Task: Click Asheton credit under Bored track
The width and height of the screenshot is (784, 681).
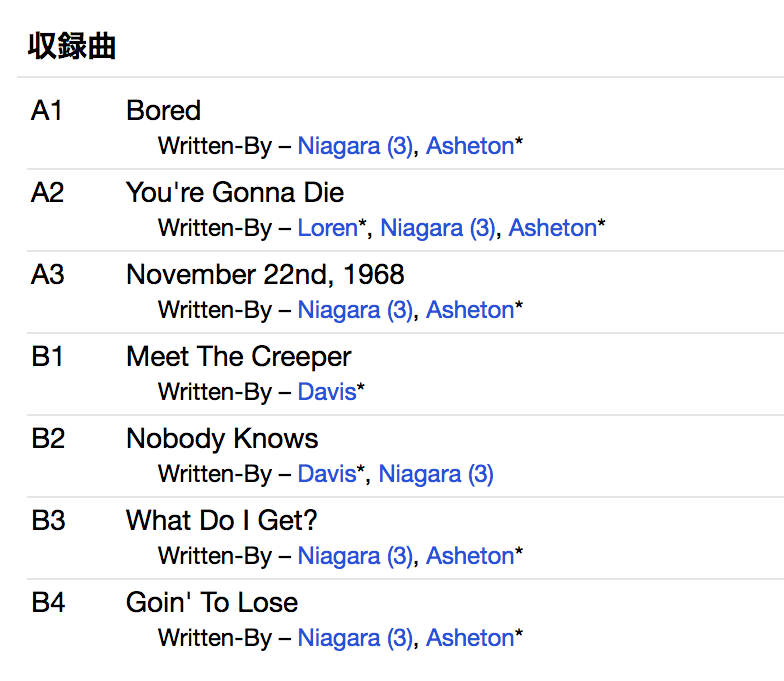Action: pos(470,146)
